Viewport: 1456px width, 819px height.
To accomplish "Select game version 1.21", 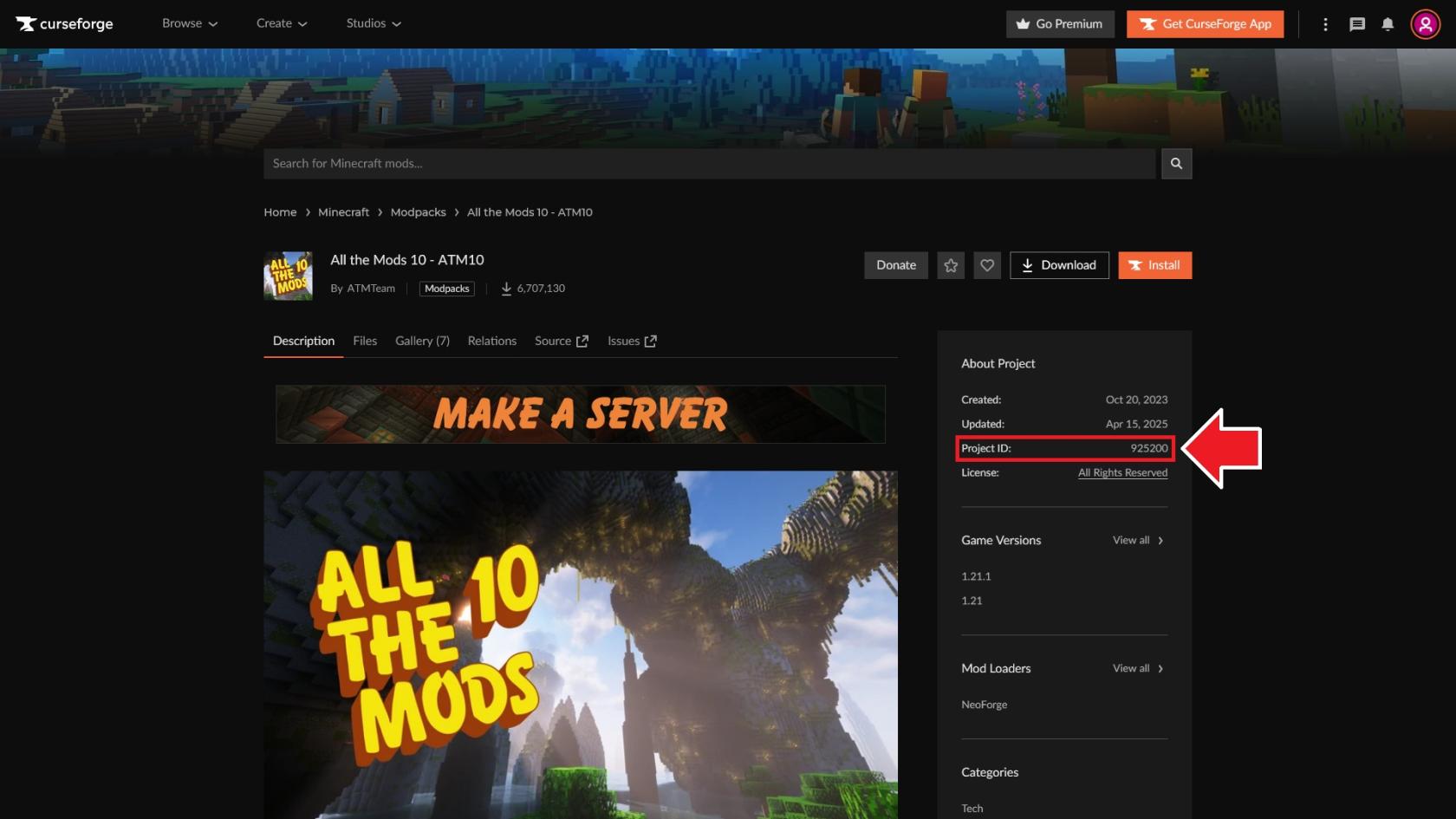I will [x=972, y=601].
